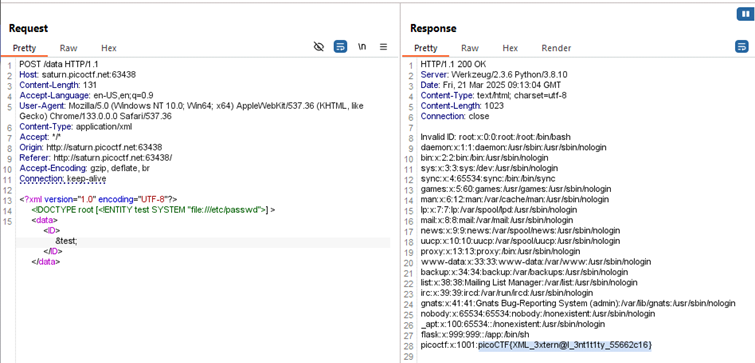The height and width of the screenshot is (363, 755).
Task: Click the Response panel title
Action: (x=433, y=28)
